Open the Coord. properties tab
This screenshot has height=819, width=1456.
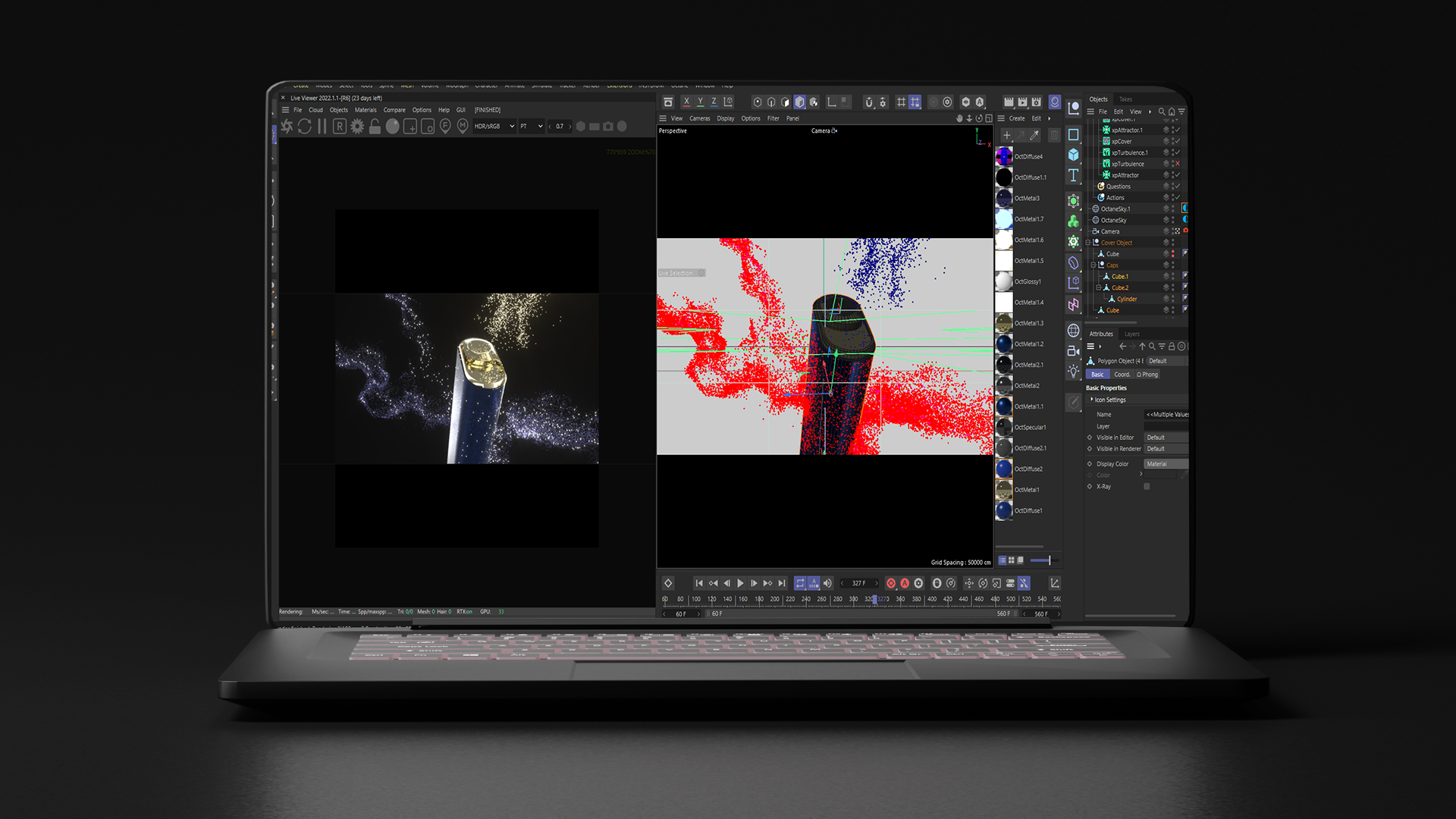(1122, 375)
